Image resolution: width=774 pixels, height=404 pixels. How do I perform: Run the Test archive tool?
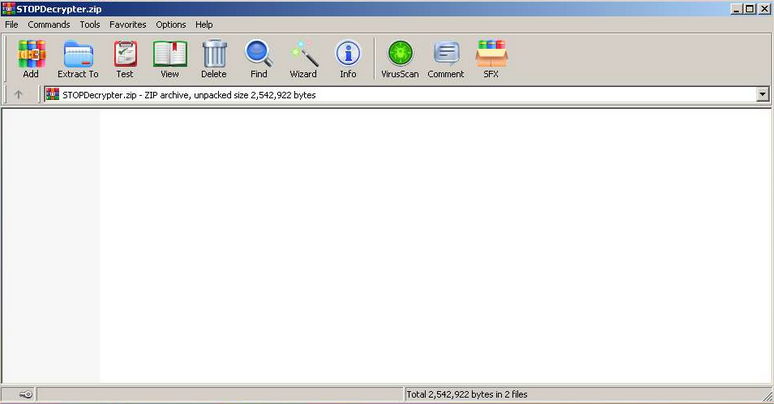click(x=125, y=59)
